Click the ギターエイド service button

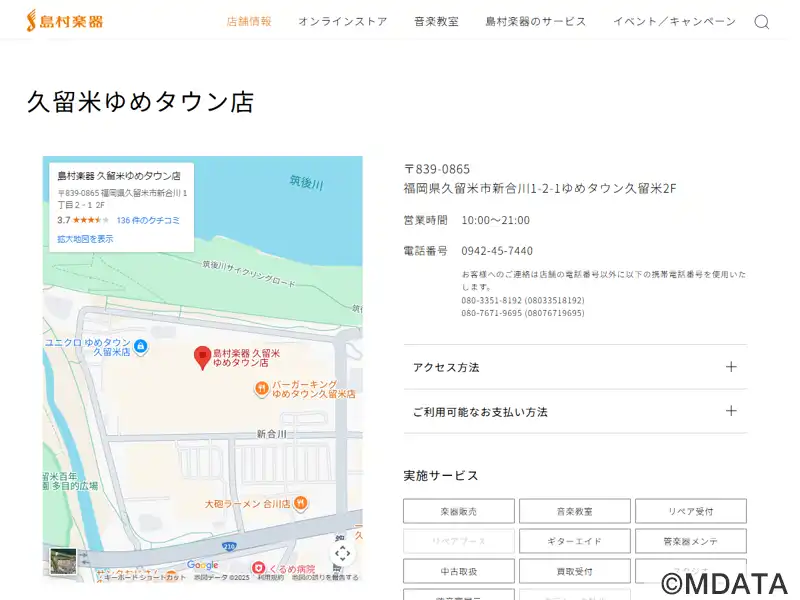tap(575, 541)
